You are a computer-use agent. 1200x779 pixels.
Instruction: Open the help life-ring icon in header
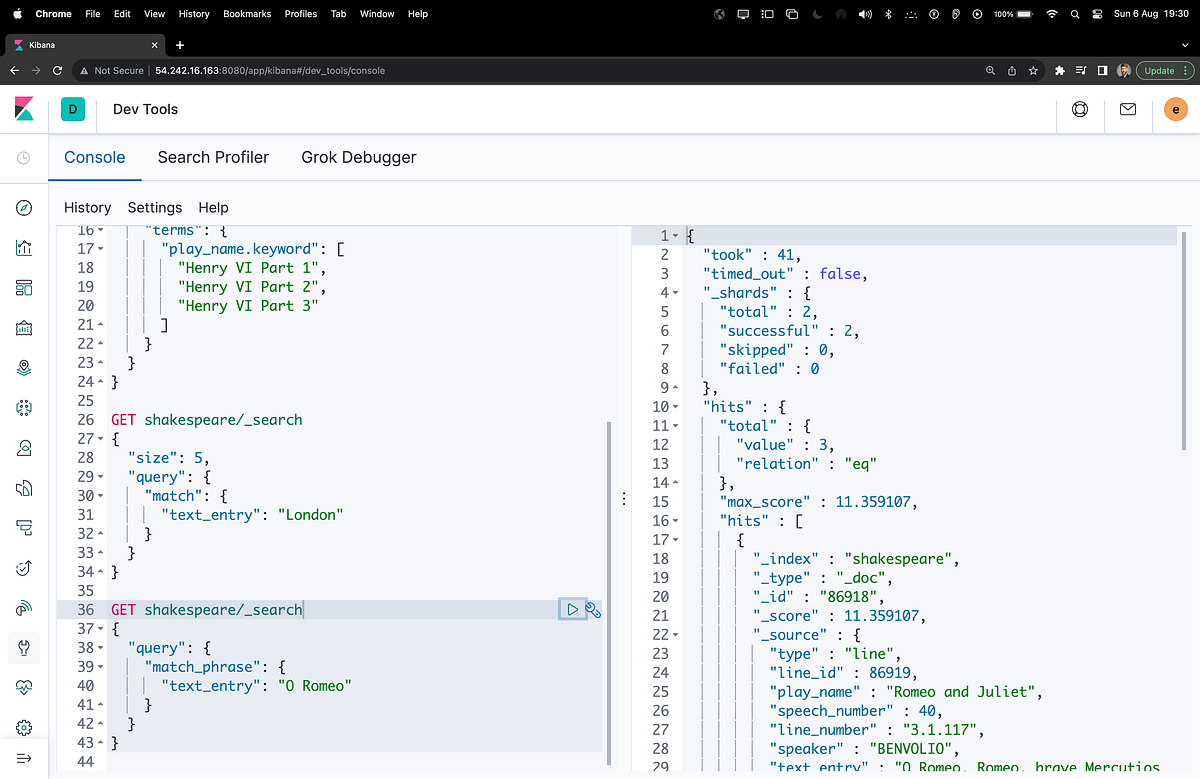(x=1080, y=109)
